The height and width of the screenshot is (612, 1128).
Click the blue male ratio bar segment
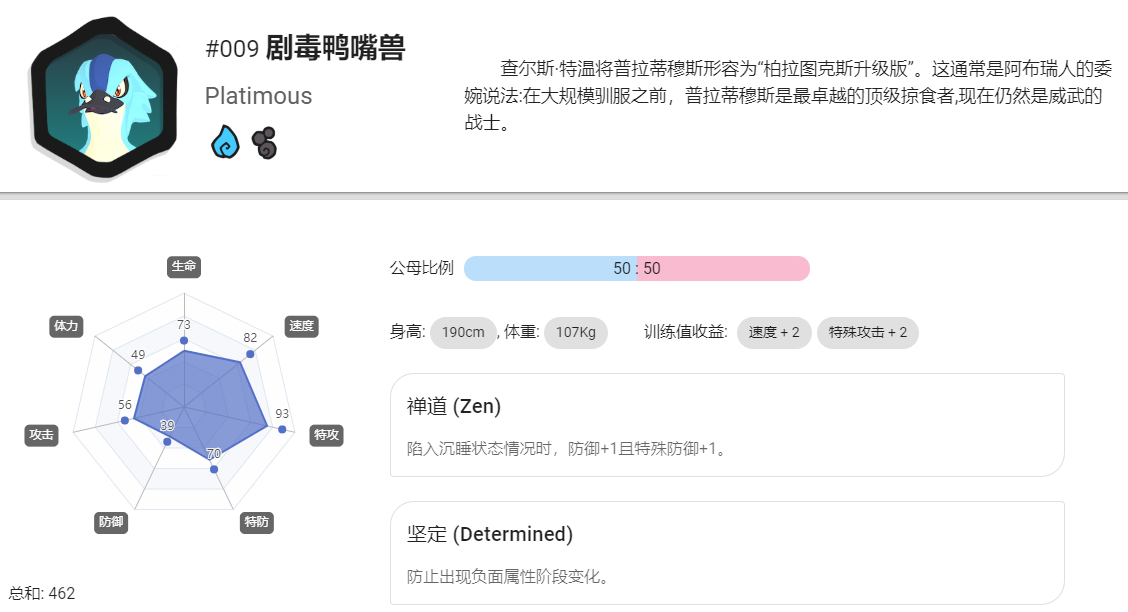tap(550, 268)
